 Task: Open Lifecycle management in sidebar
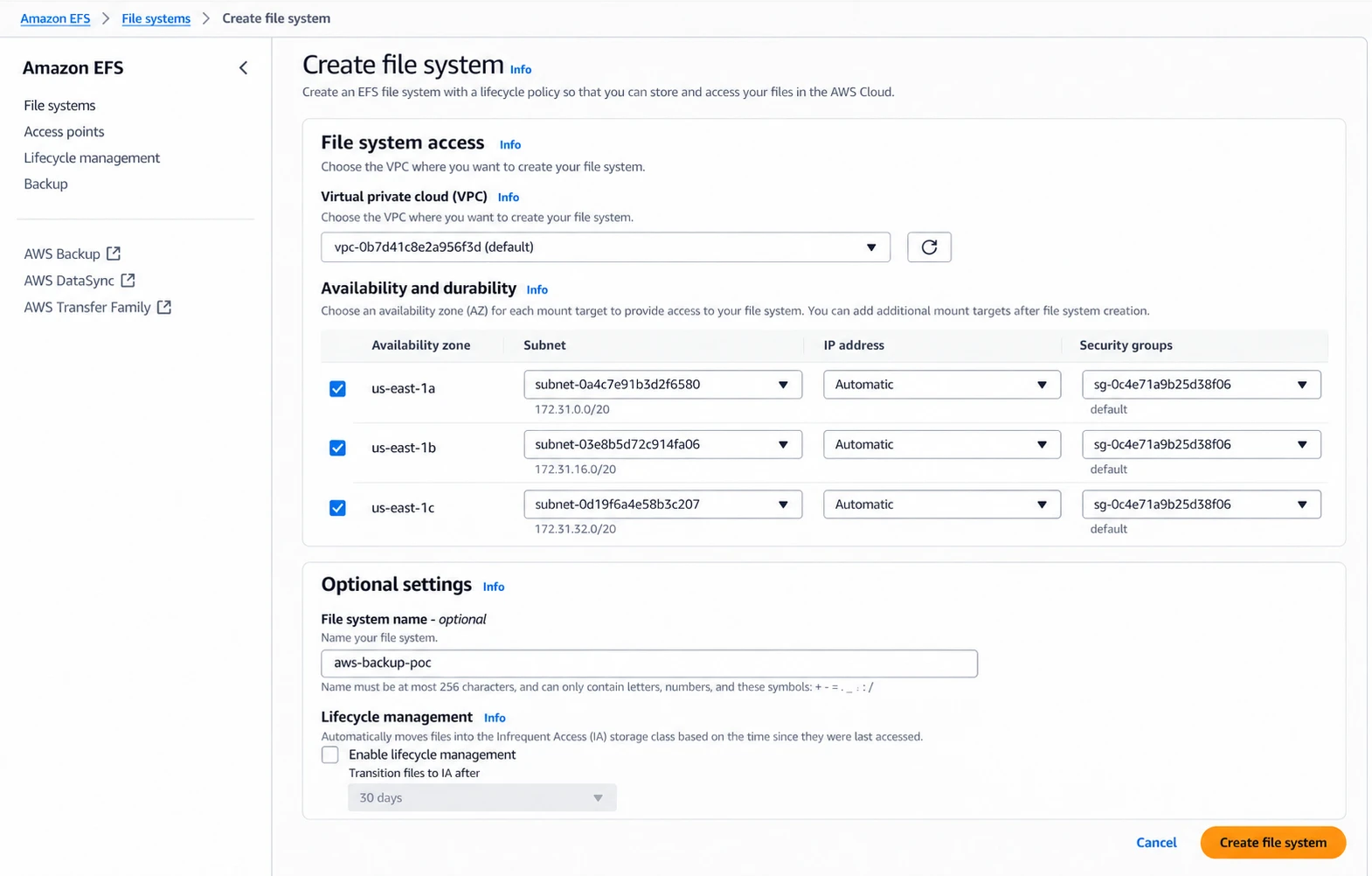92,158
